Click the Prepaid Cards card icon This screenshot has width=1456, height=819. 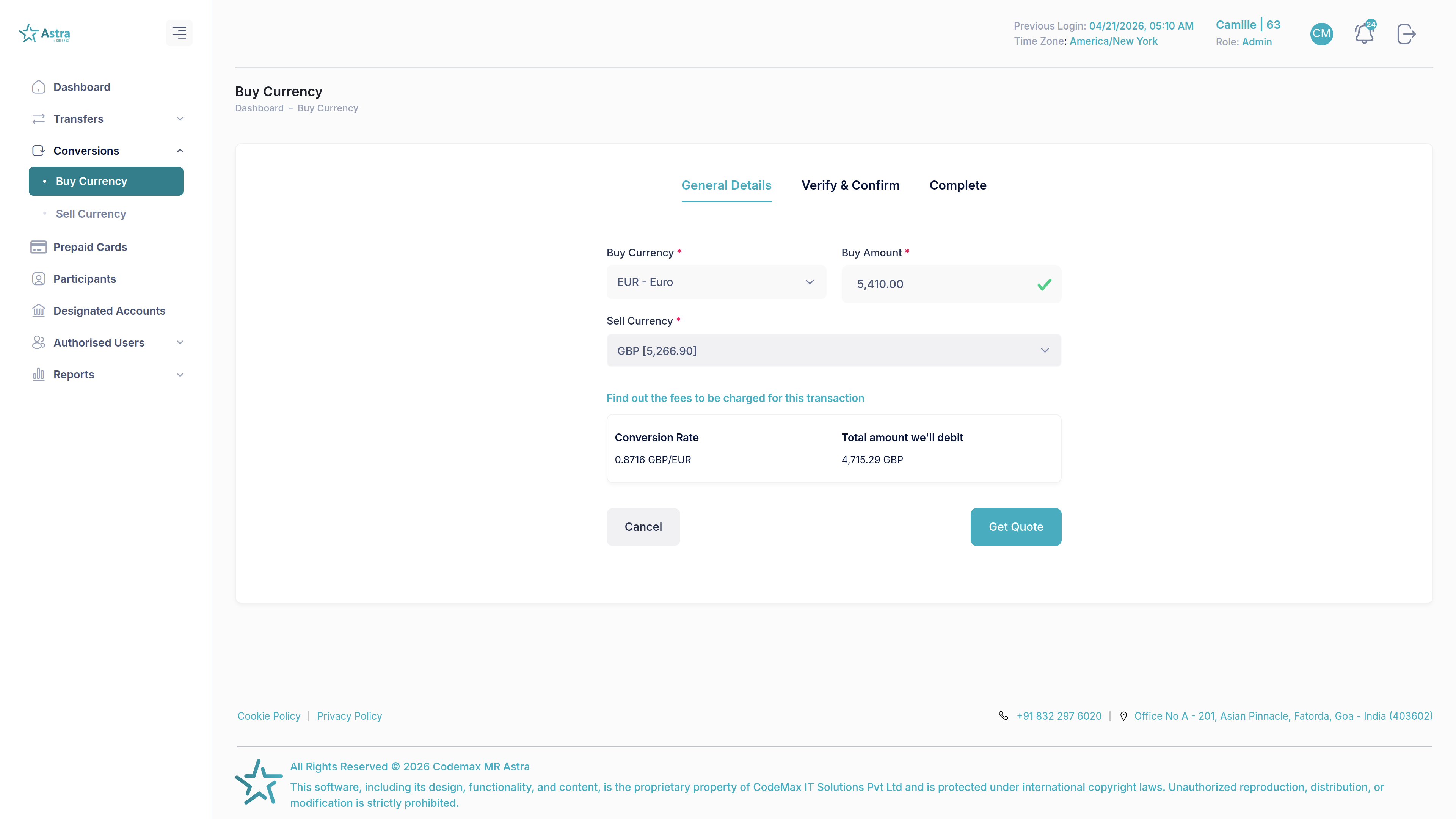(x=38, y=247)
